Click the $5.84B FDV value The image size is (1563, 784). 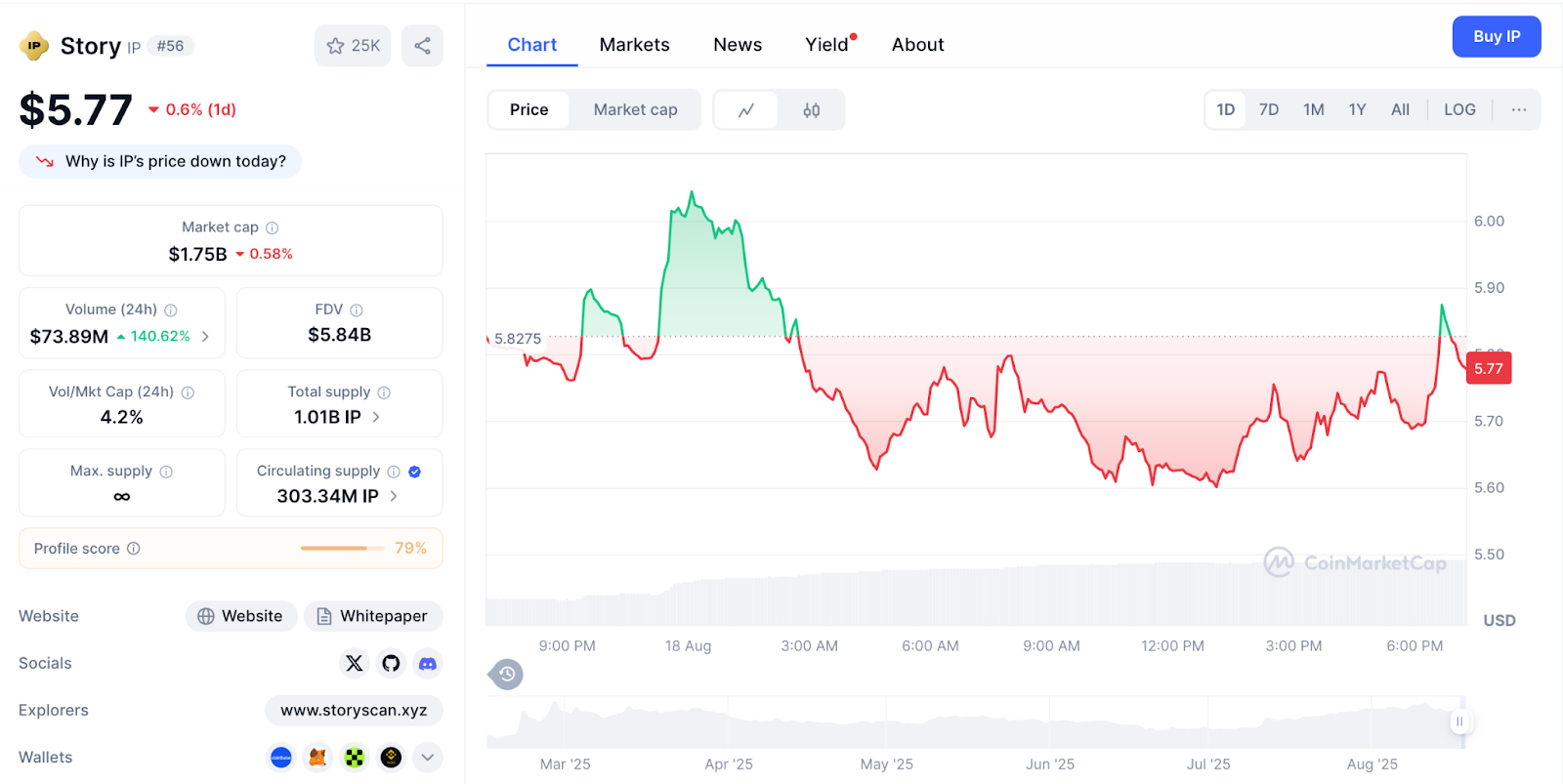point(340,335)
